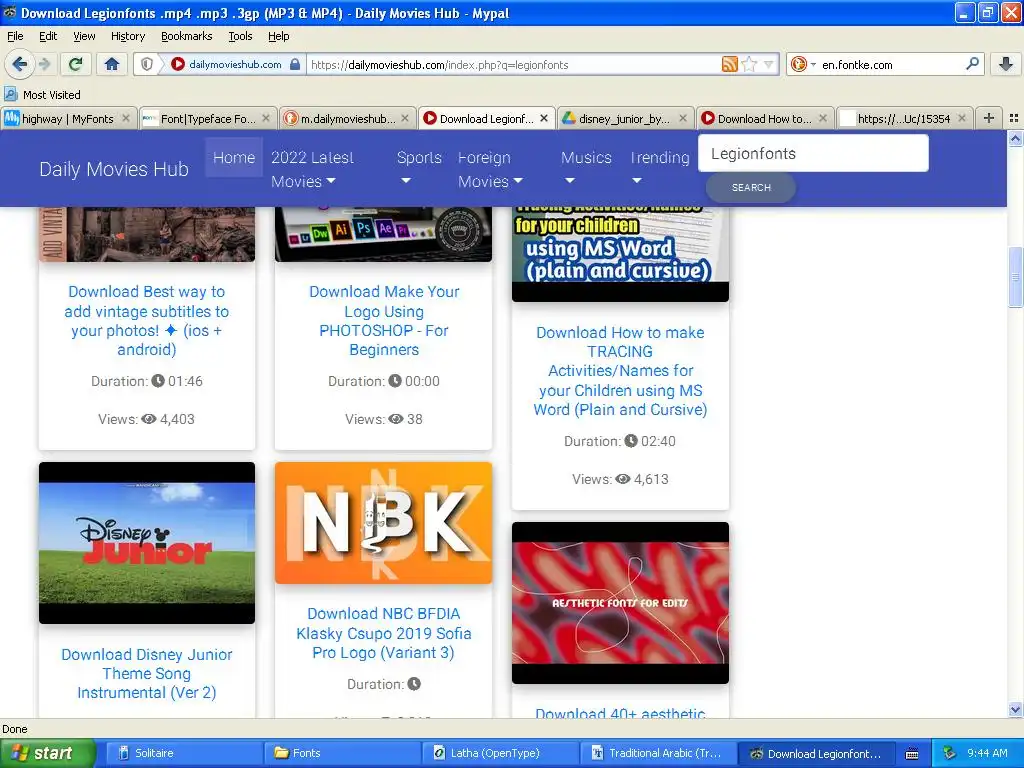
Task: Expand the Sports dropdown menu
Action: click(419, 168)
